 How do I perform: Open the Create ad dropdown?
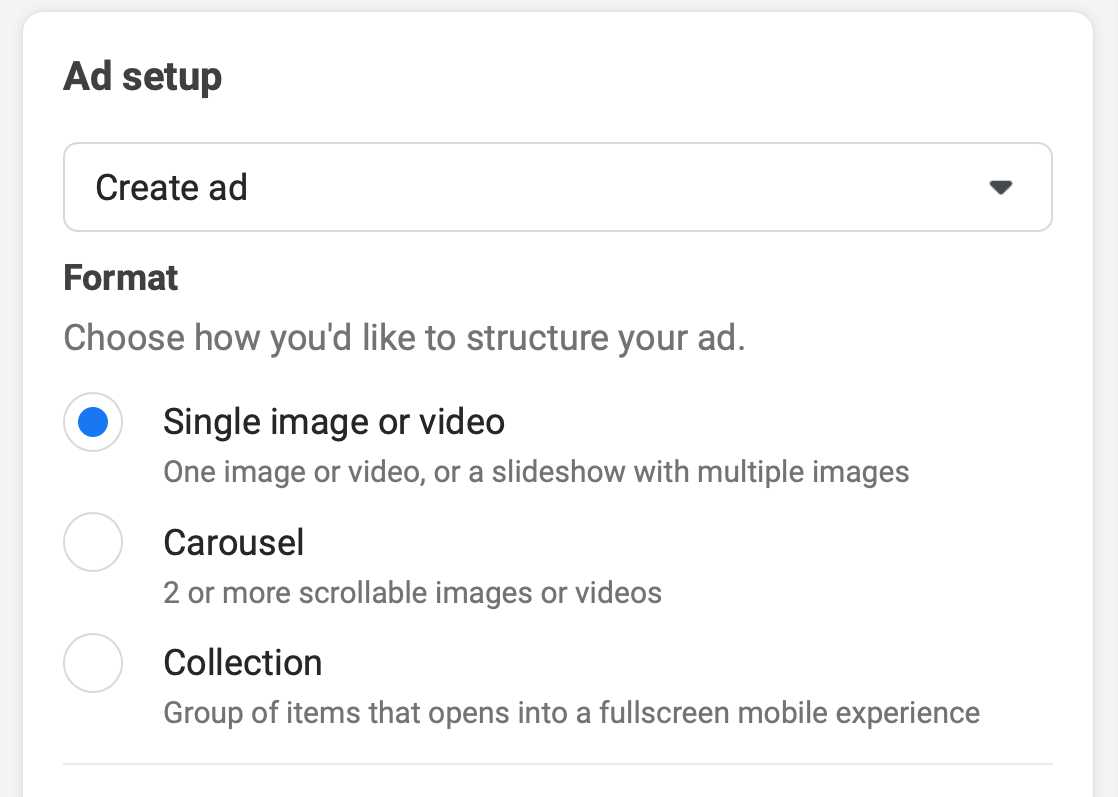tap(558, 187)
